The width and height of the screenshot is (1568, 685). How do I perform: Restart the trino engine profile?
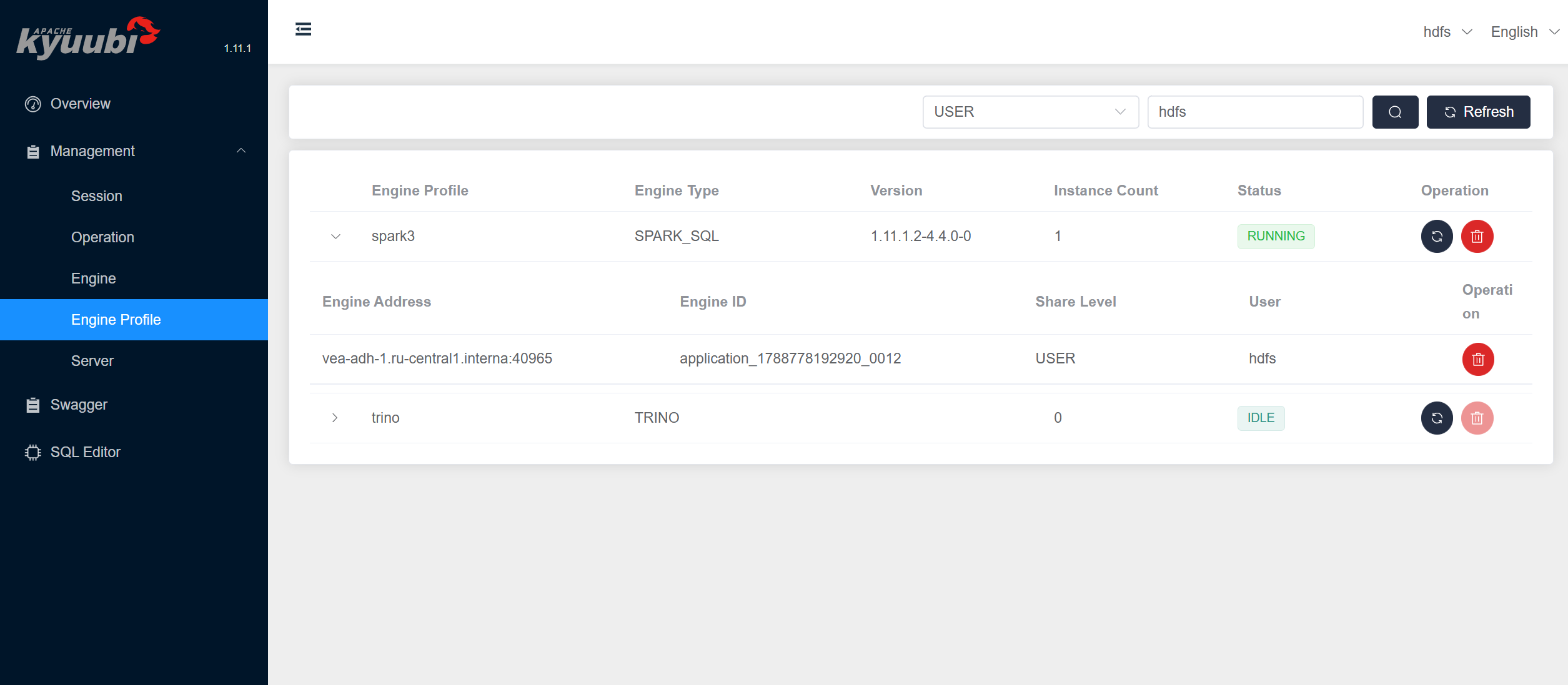click(1437, 418)
